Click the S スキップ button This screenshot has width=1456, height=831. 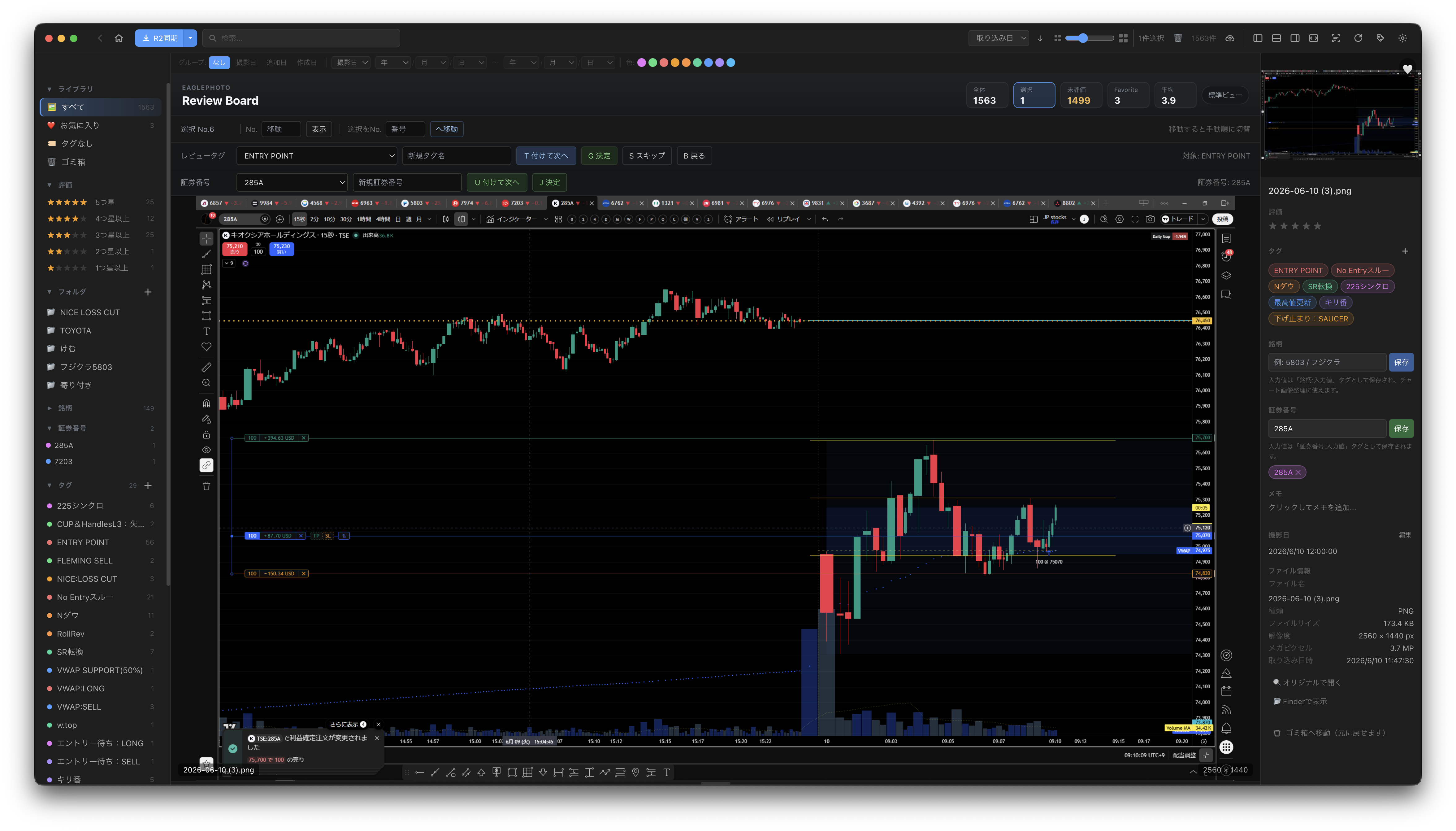click(x=647, y=156)
